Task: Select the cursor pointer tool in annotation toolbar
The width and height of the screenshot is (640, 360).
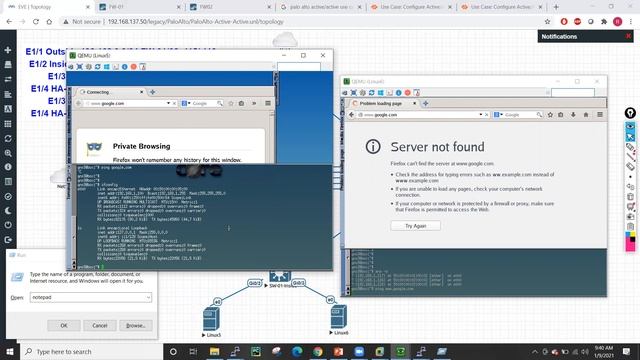Action: pos(630,137)
